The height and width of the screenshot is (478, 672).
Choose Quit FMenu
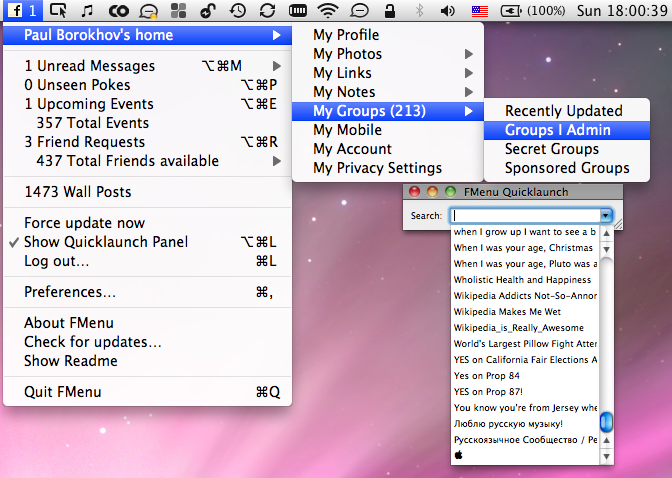147,392
